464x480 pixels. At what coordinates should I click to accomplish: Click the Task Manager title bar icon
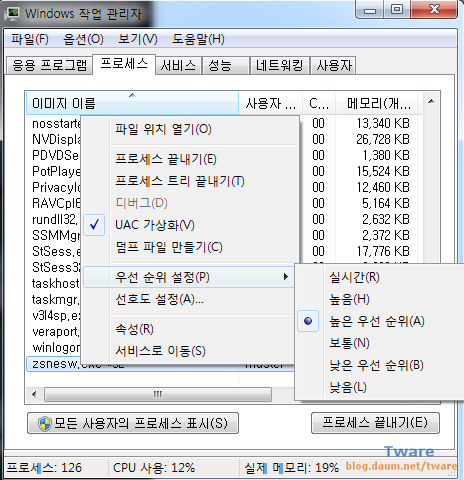click(x=13, y=14)
